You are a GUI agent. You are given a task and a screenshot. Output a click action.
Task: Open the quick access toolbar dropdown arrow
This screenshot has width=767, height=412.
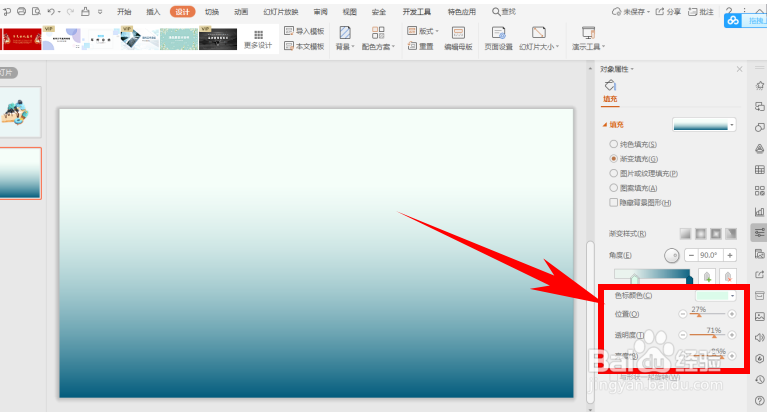[100, 11]
